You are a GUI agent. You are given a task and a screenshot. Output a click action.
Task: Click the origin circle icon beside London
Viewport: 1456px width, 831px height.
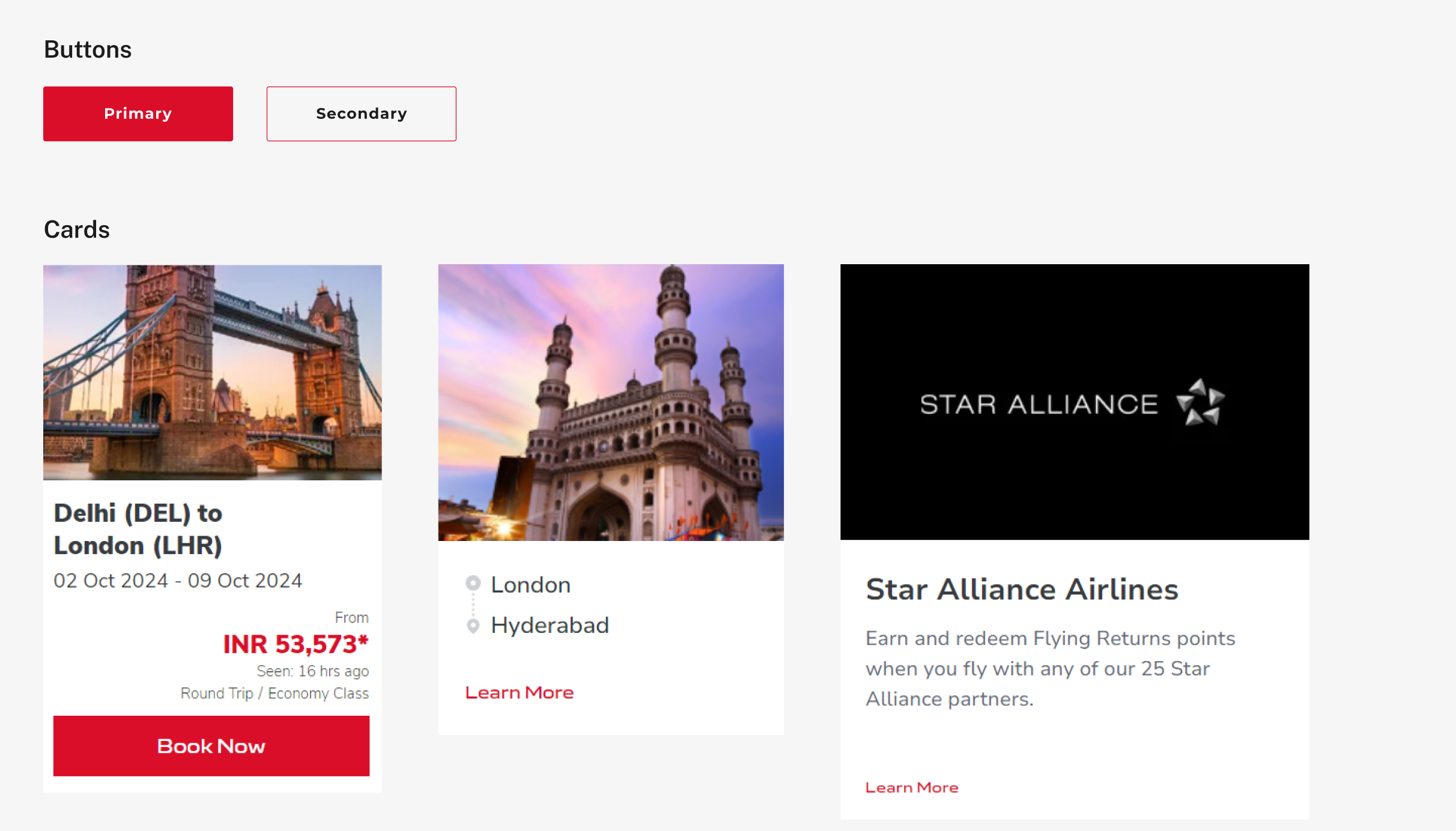click(473, 583)
